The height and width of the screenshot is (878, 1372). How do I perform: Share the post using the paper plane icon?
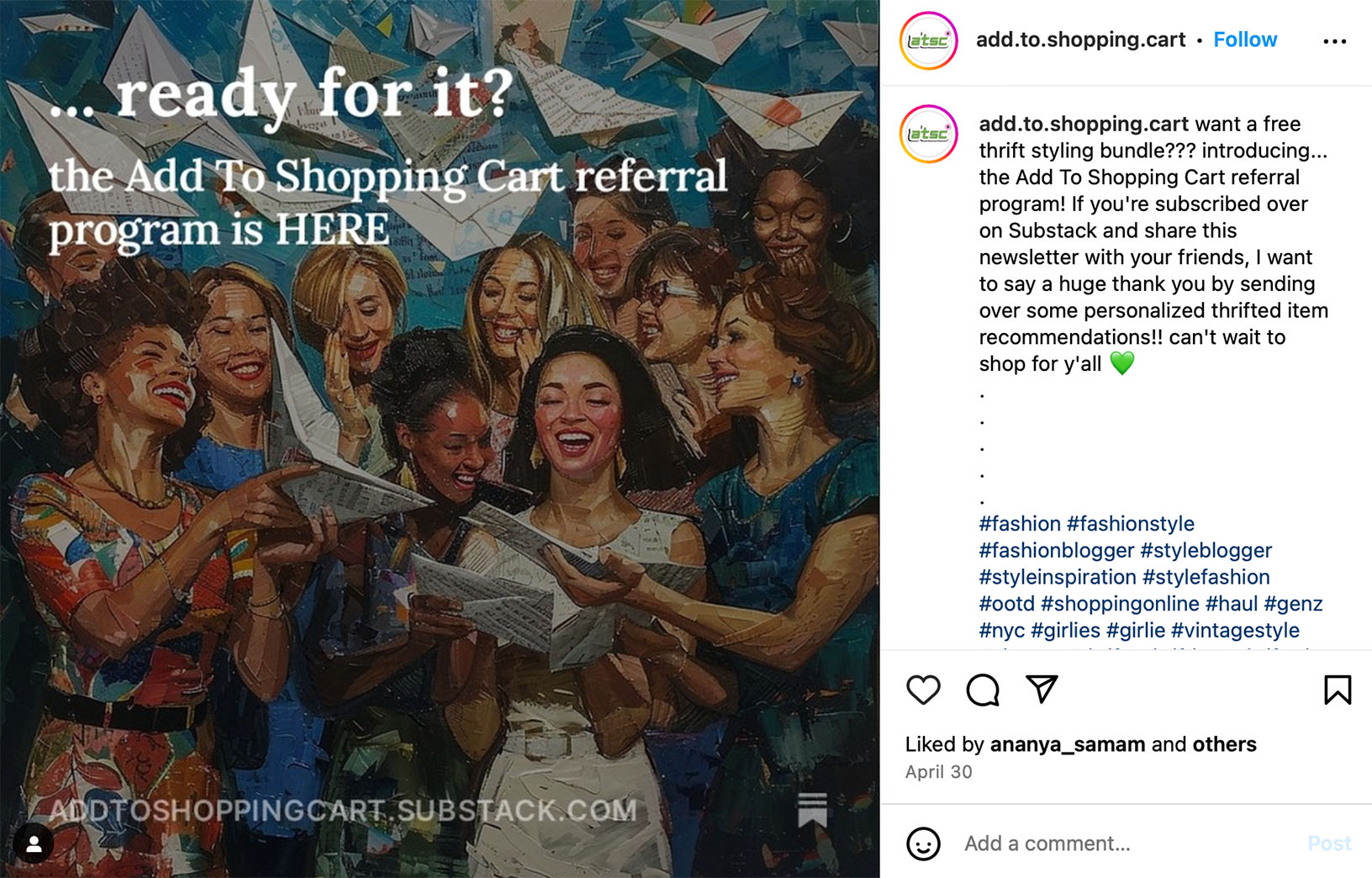point(1042,691)
